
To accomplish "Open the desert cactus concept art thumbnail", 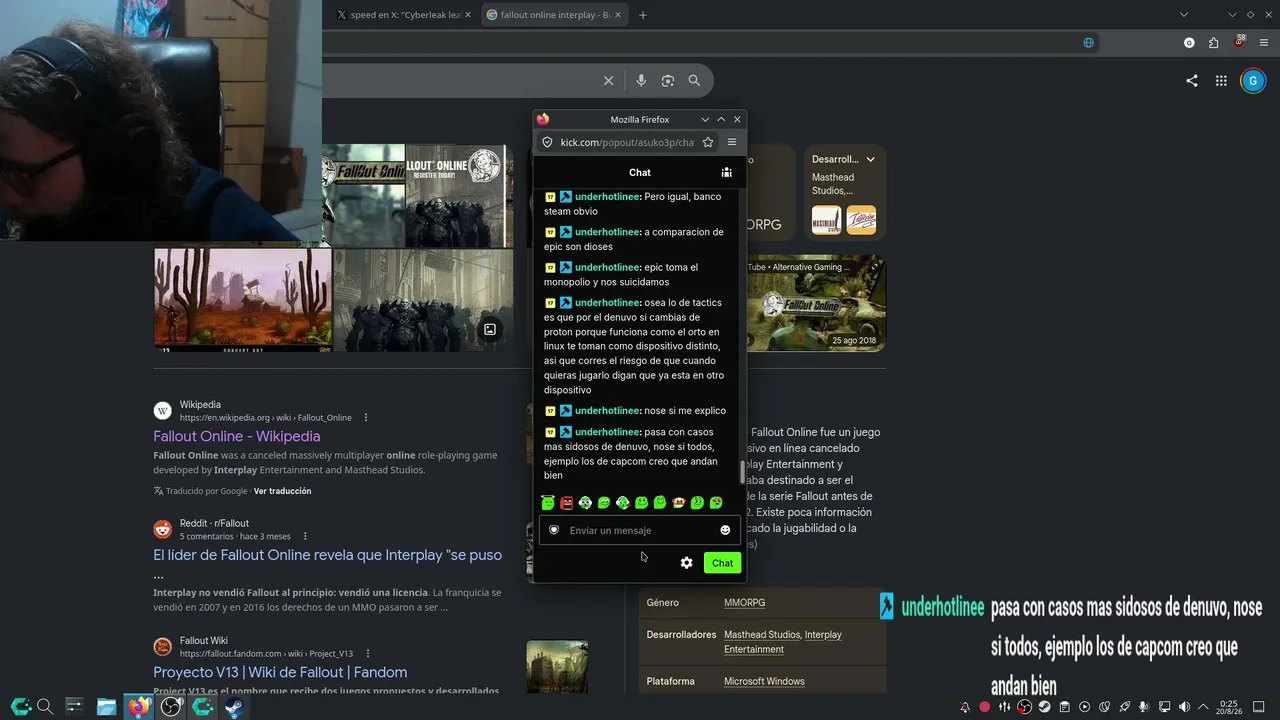I will (x=243, y=299).
